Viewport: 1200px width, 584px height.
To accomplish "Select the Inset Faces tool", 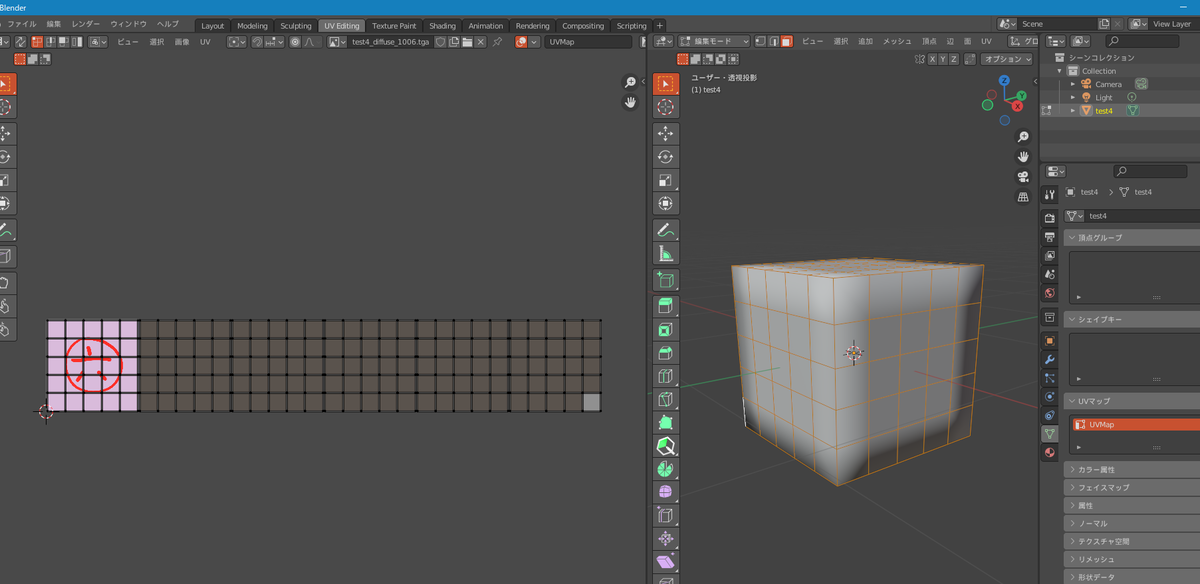I will click(666, 329).
